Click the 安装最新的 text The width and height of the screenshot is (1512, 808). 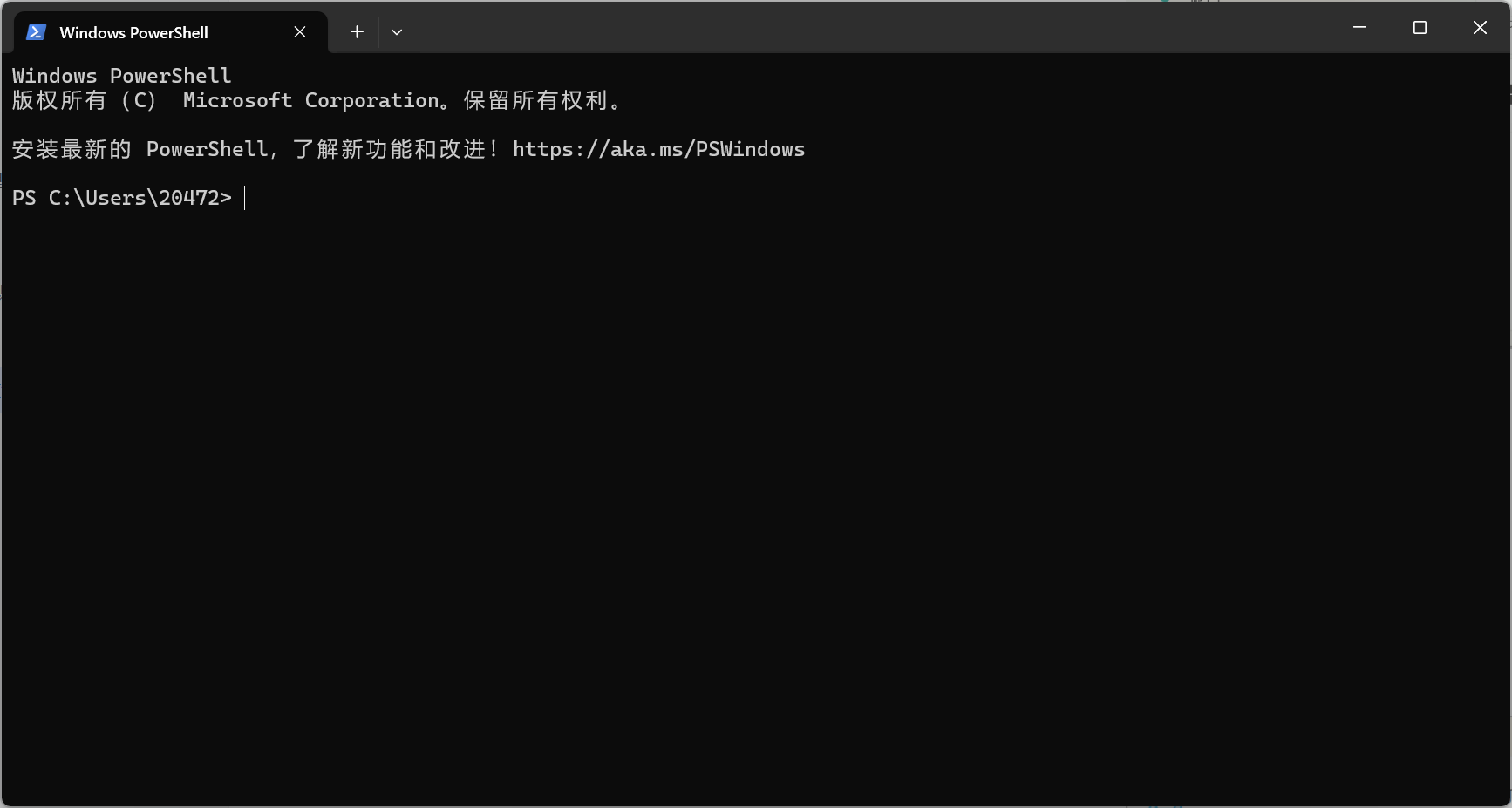pyautogui.click(x=72, y=149)
